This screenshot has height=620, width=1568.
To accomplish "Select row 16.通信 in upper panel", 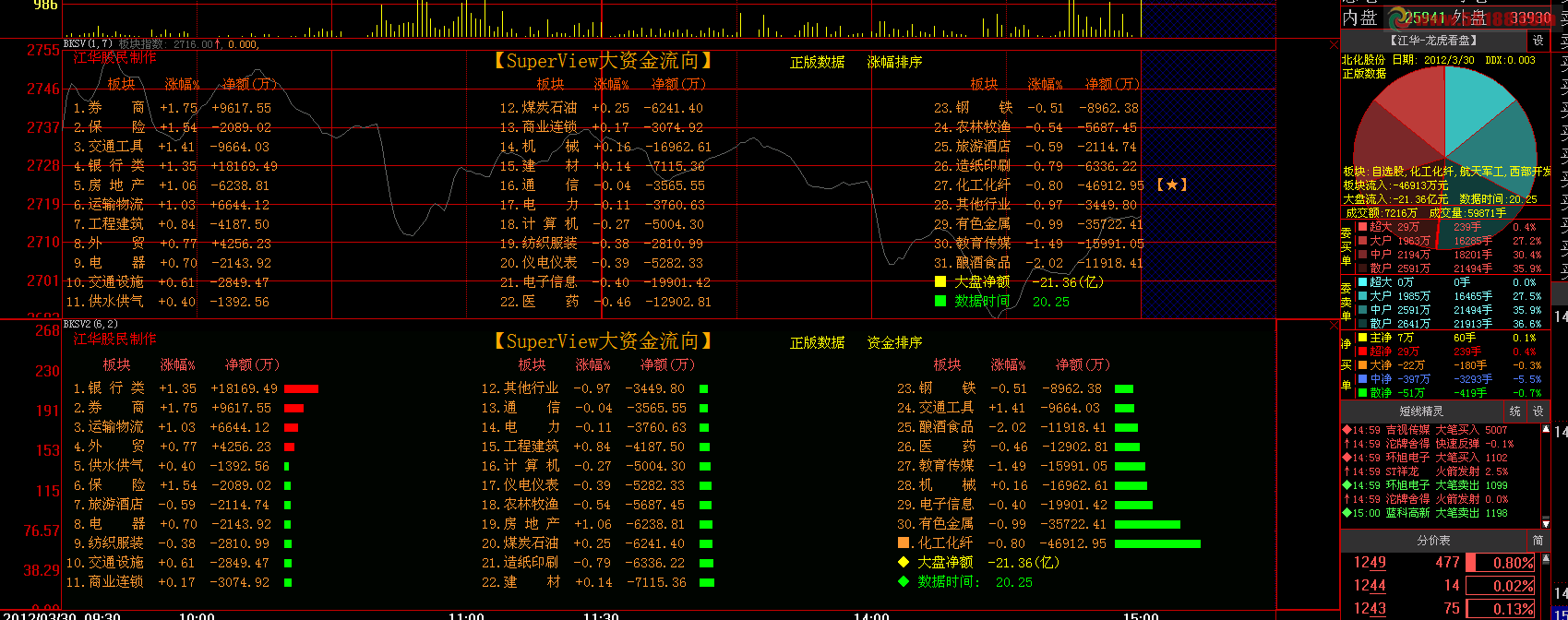I will pyautogui.click(x=602, y=185).
